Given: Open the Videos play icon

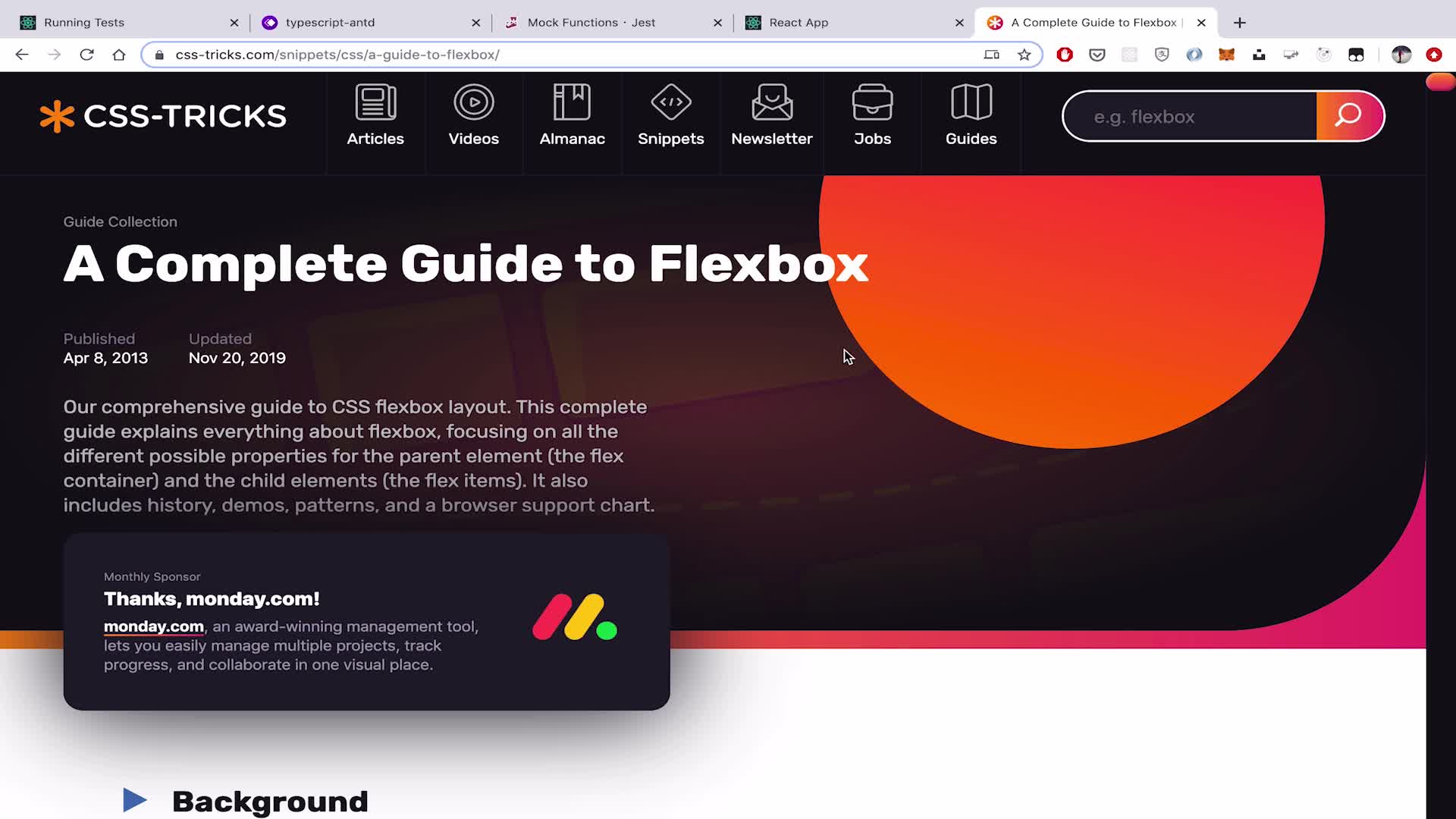Looking at the screenshot, I should 473,102.
